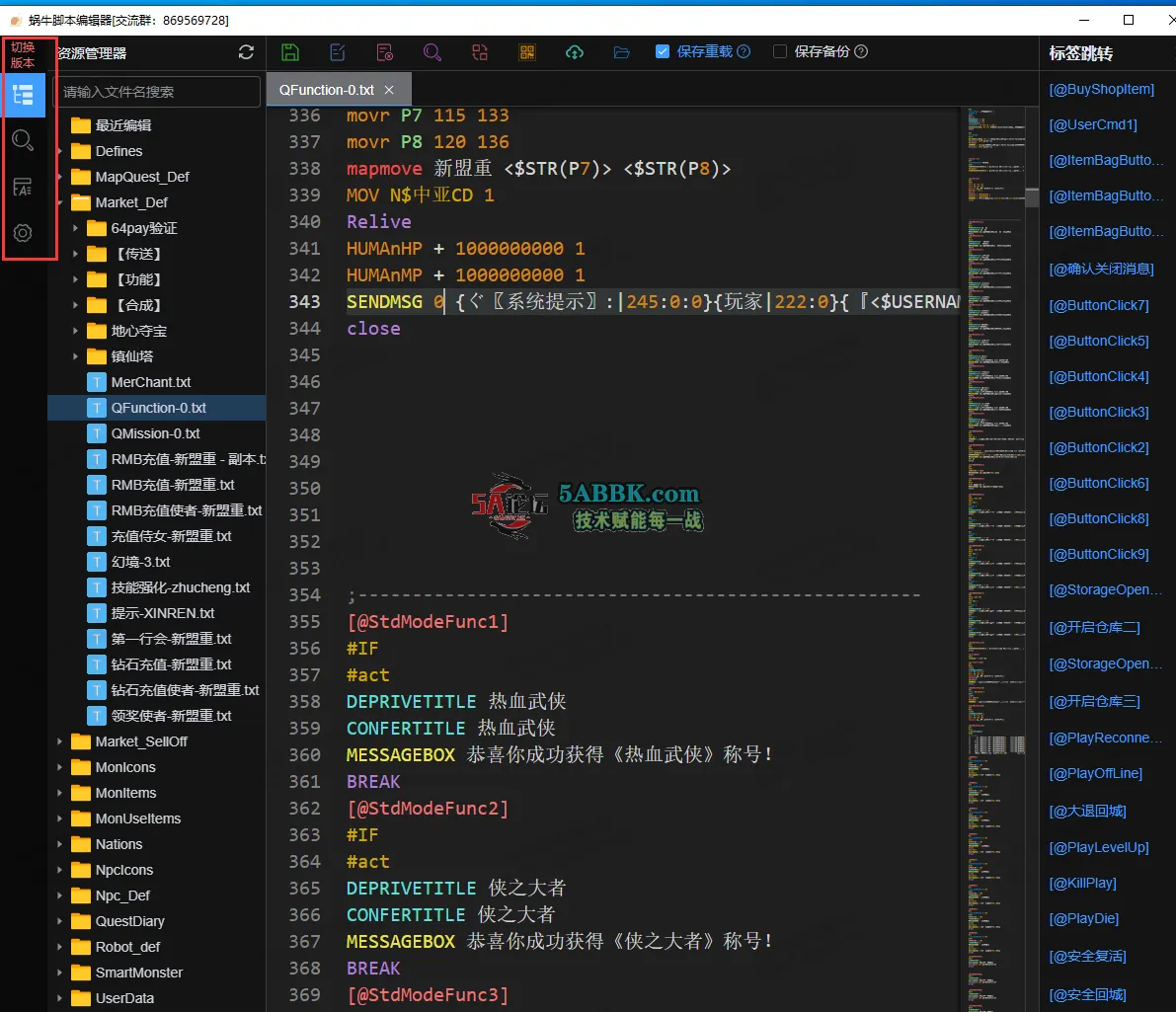Open the search panel magnifier in left sidebar
Image resolution: width=1176 pixels, height=1012 pixels.
click(24, 140)
